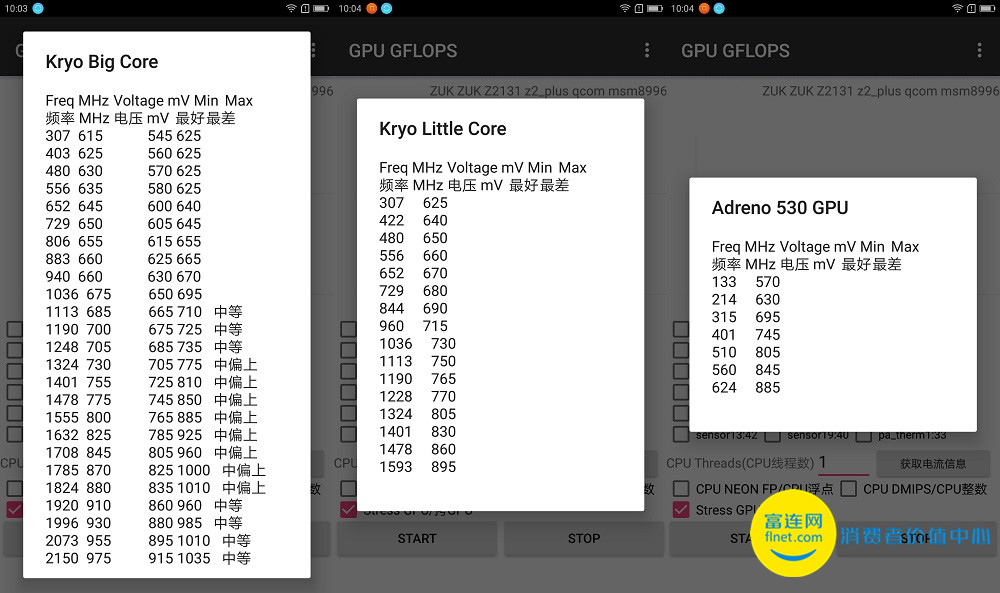Select Little Core row 307 625
This screenshot has width=1000, height=593.
(413, 203)
